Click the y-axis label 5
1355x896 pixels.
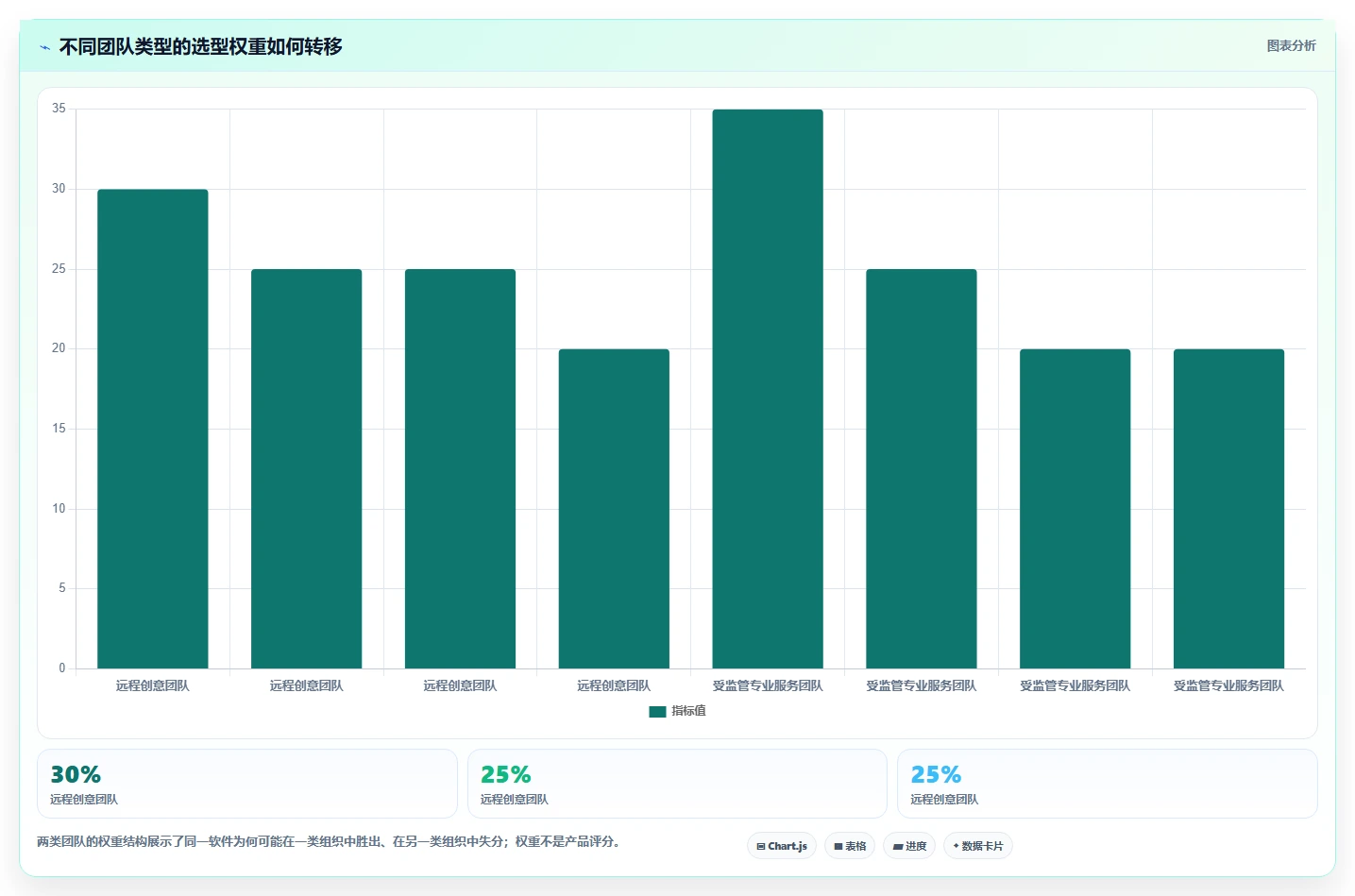62,588
